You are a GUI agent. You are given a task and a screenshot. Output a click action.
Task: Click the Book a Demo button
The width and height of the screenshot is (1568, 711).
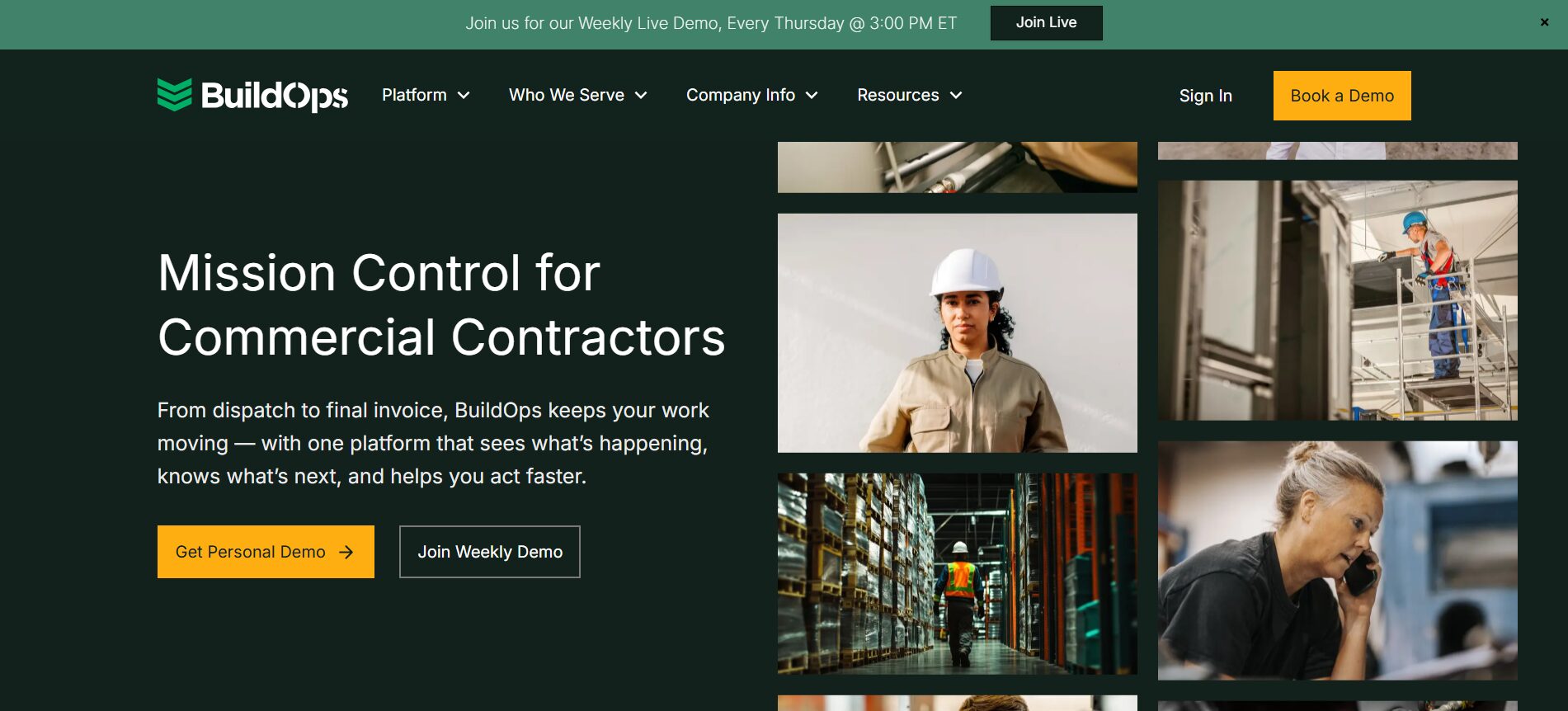click(1342, 96)
